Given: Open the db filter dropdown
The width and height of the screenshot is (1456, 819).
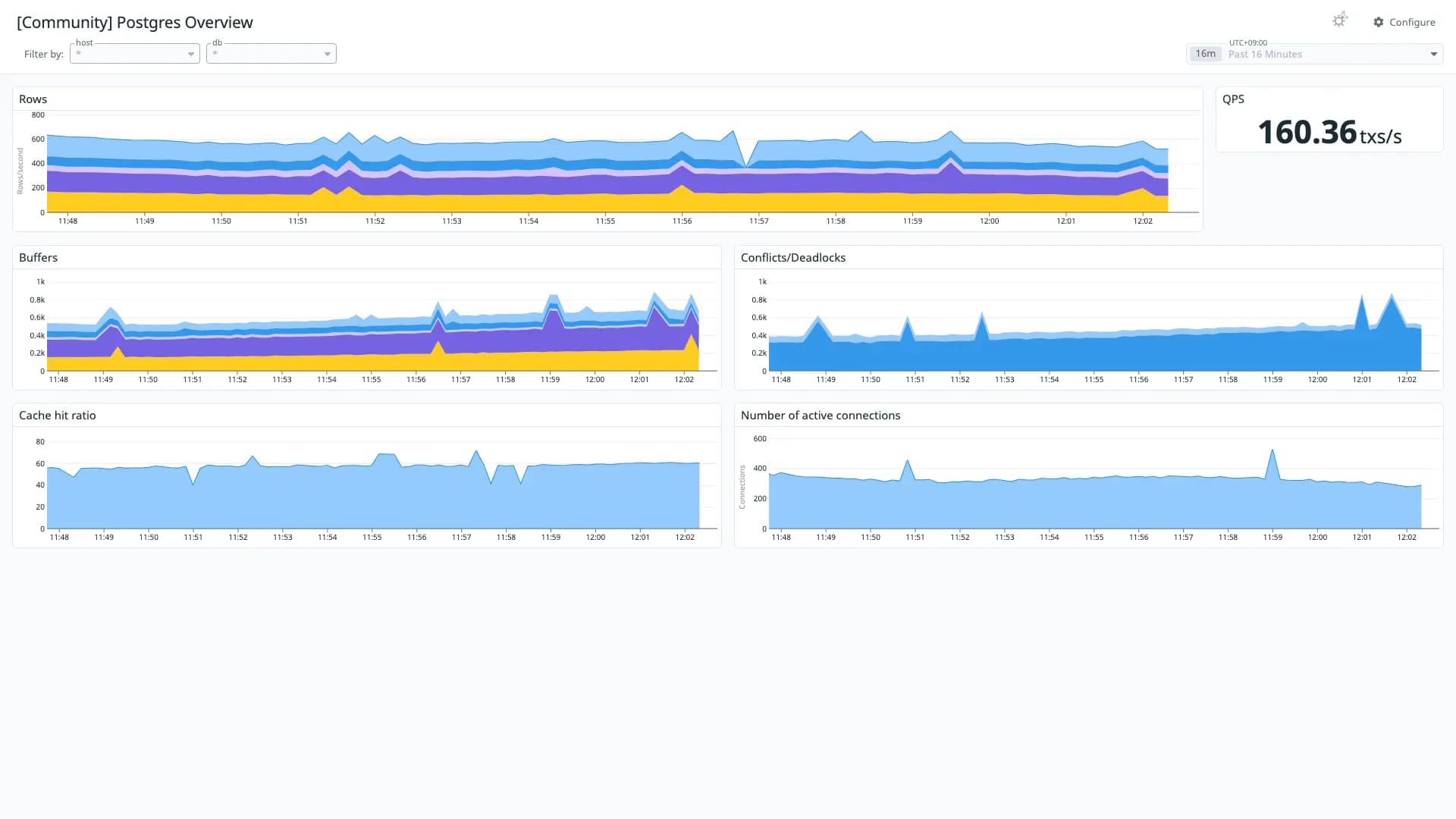Looking at the screenshot, I should pyautogui.click(x=271, y=53).
